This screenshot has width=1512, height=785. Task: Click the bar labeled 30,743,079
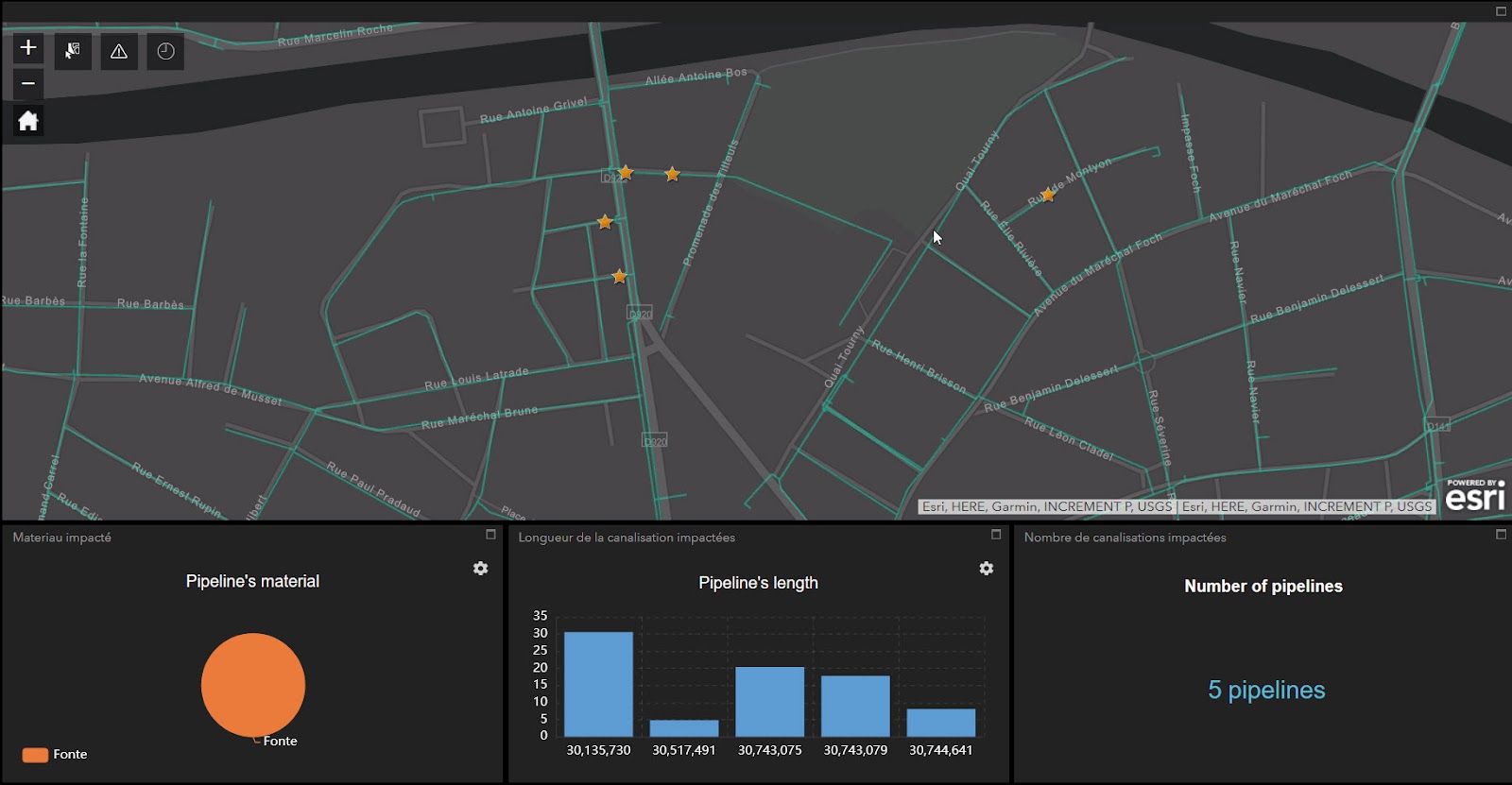[855, 706]
